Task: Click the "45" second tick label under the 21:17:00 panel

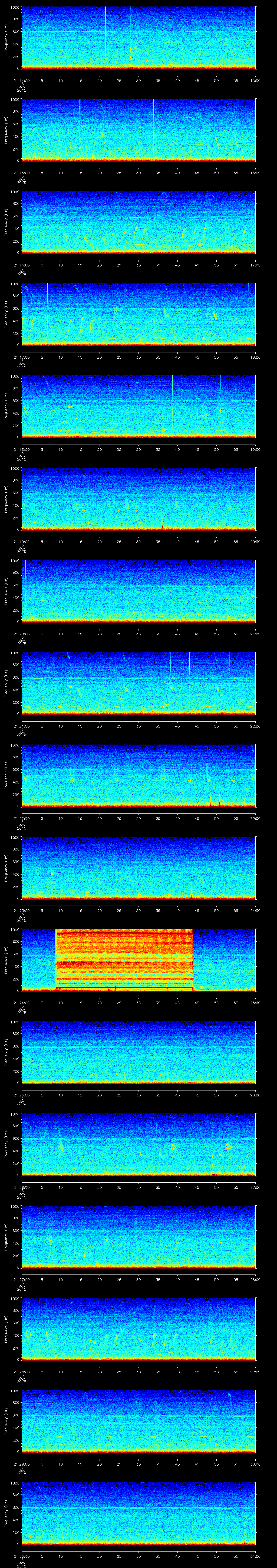Action: point(197,357)
